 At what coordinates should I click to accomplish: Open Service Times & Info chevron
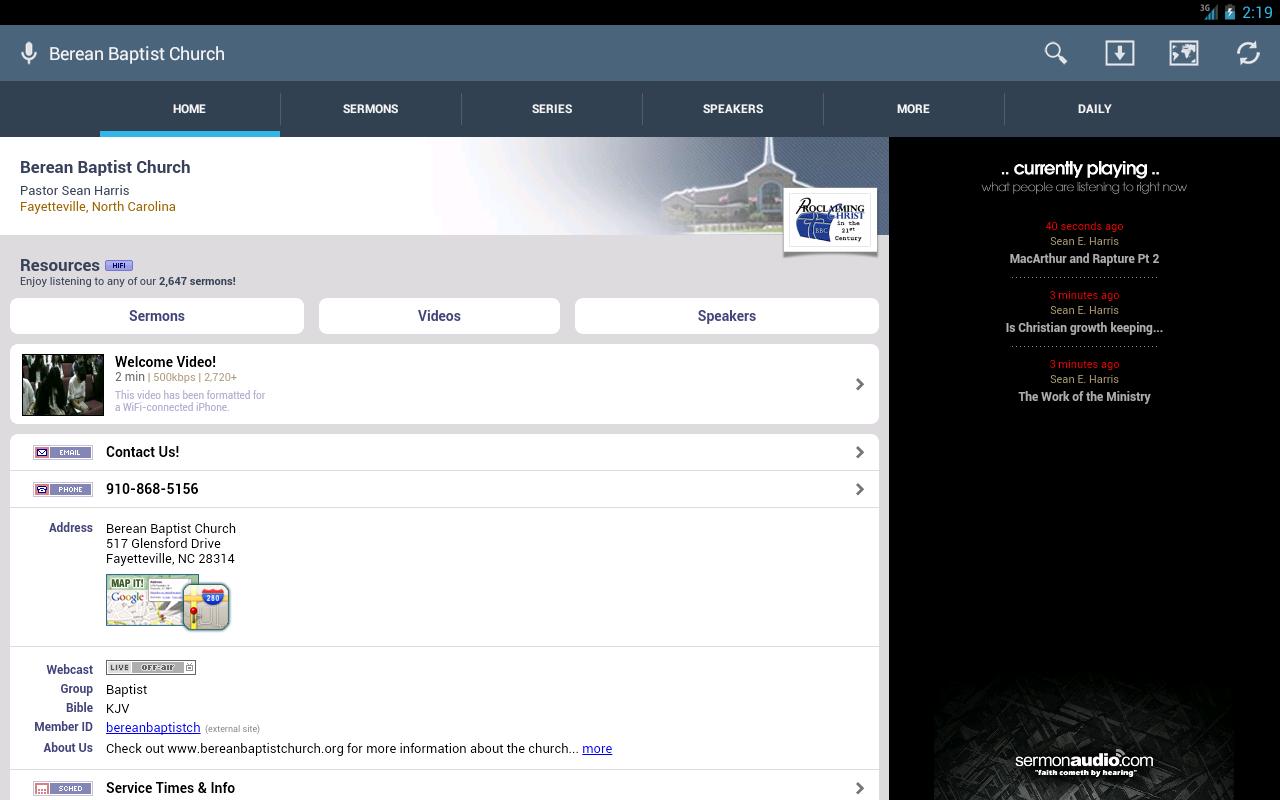point(860,788)
